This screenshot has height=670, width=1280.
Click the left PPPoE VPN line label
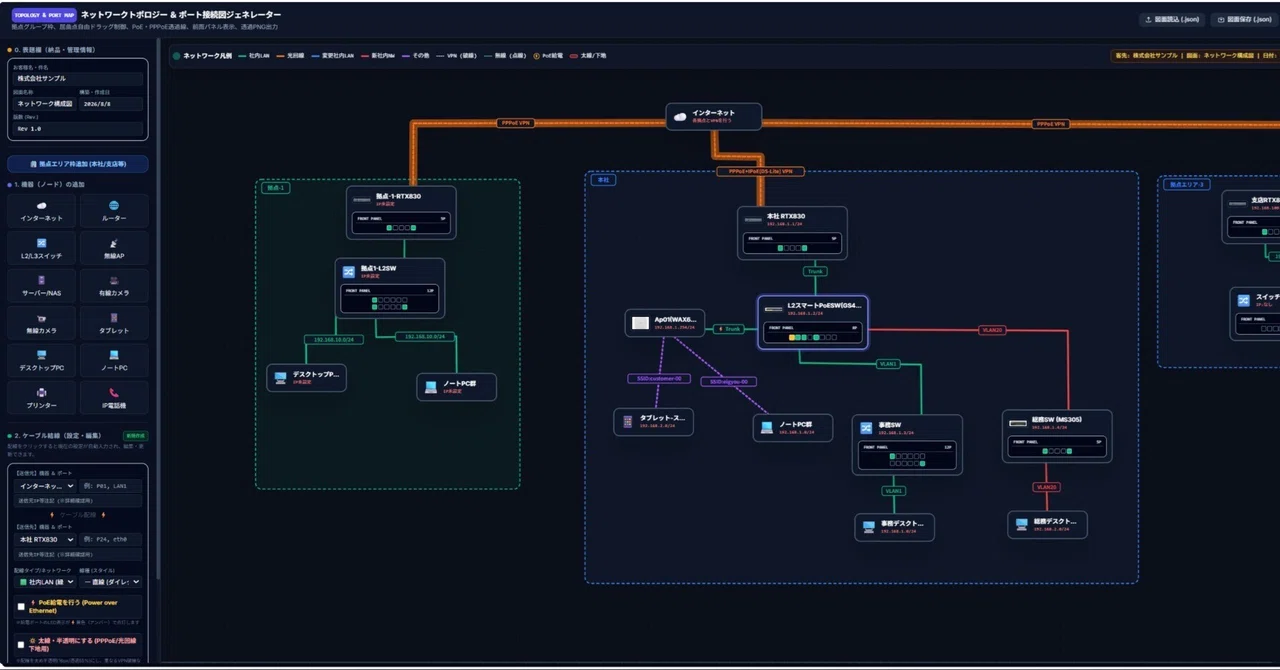[515, 123]
